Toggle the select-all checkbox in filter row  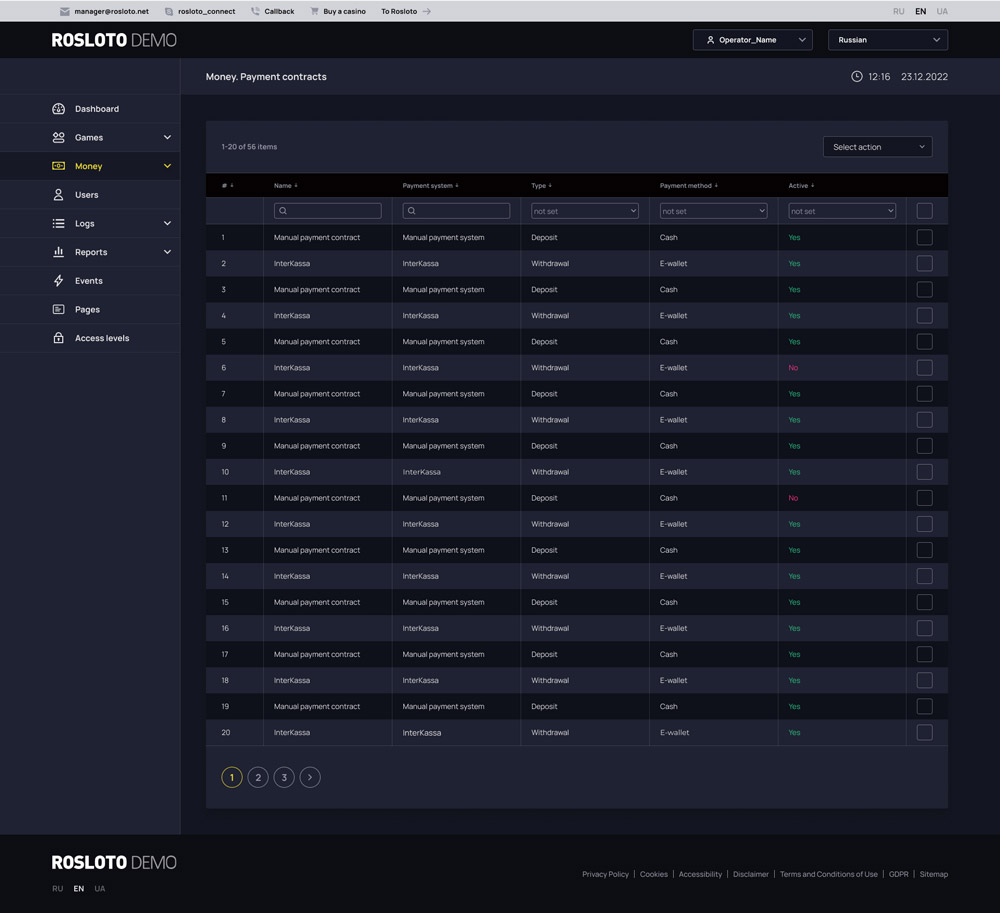point(924,211)
